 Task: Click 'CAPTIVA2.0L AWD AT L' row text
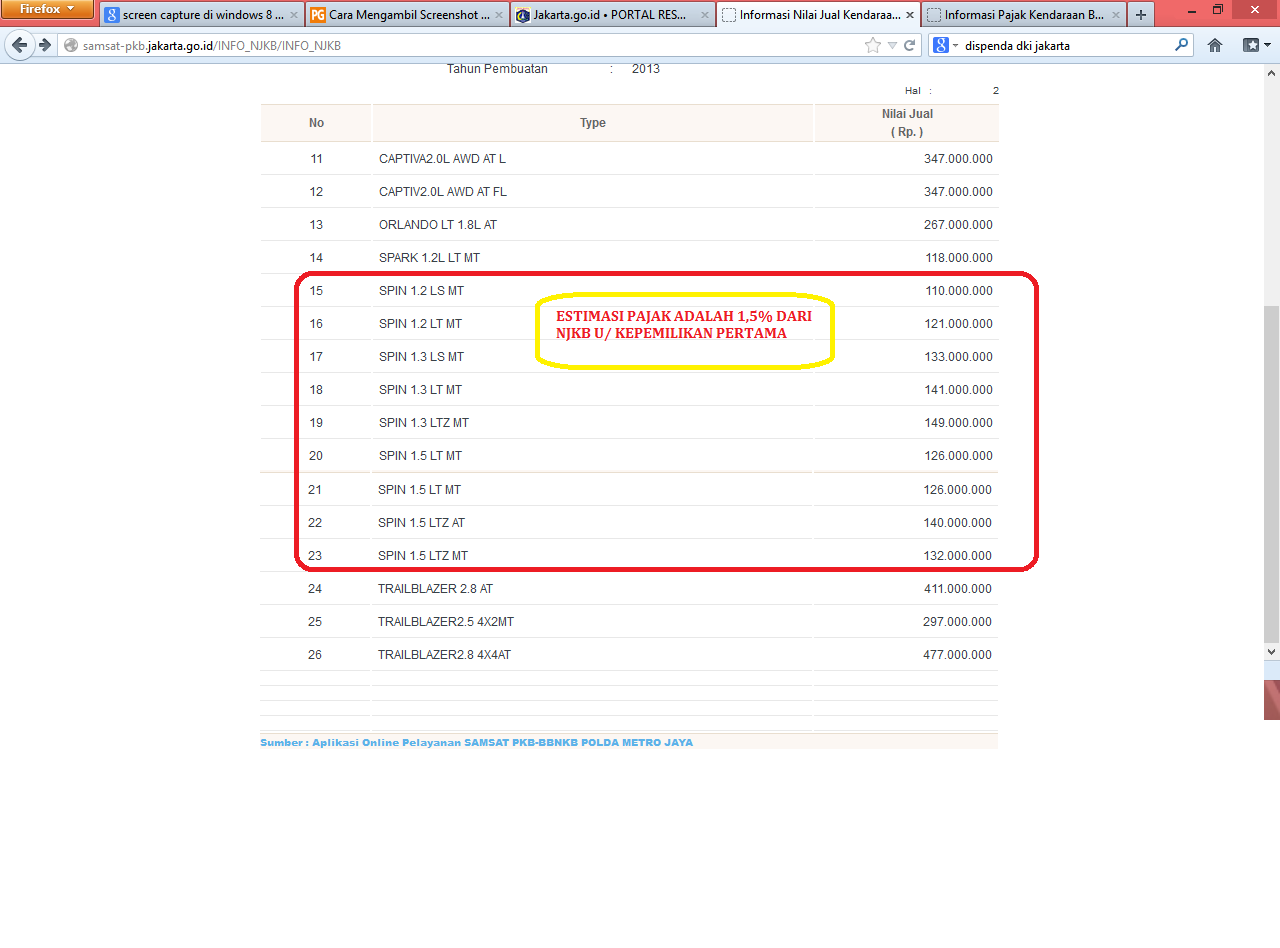point(442,159)
